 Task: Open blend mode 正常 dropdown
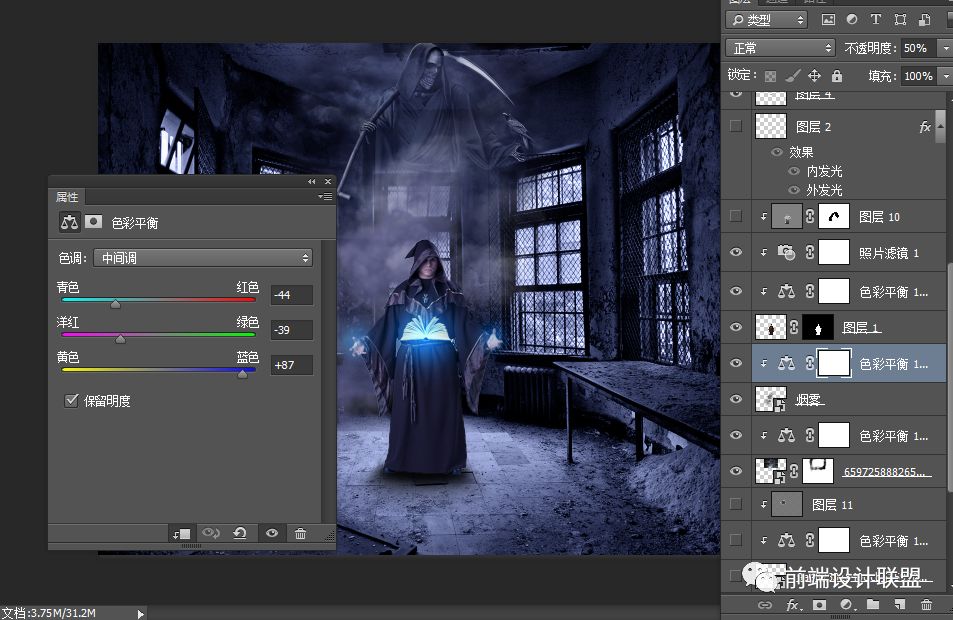(780, 47)
